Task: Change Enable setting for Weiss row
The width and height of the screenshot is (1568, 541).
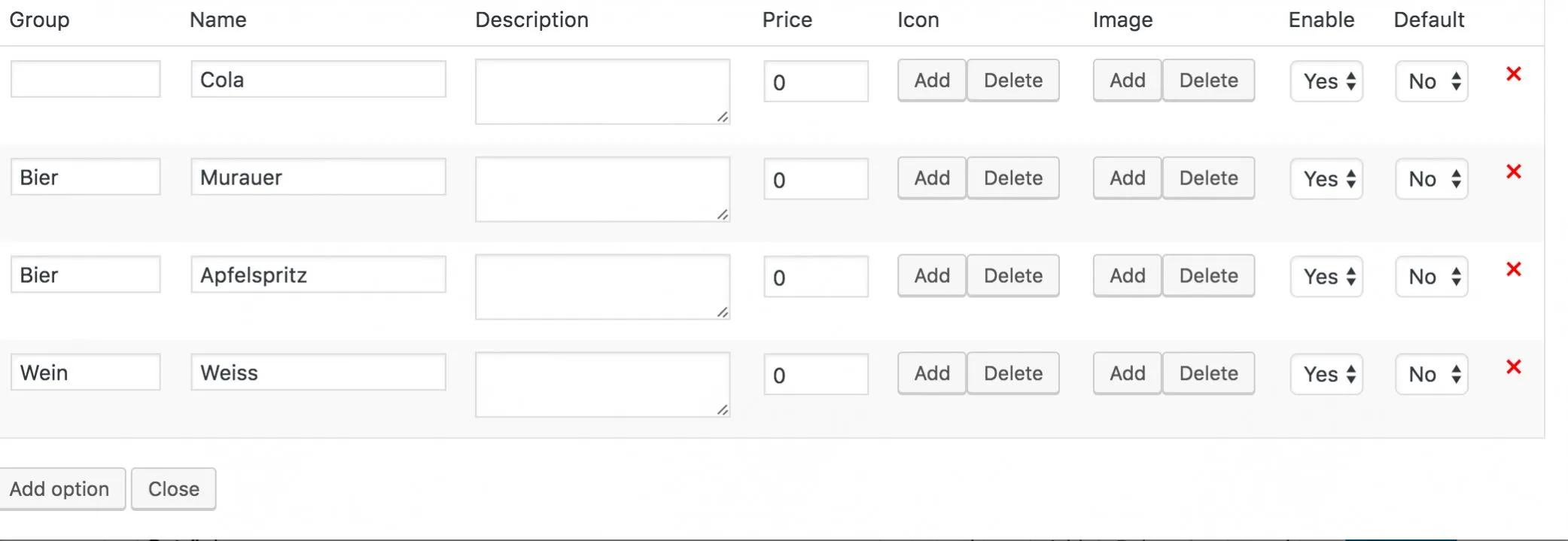Action: point(1326,375)
